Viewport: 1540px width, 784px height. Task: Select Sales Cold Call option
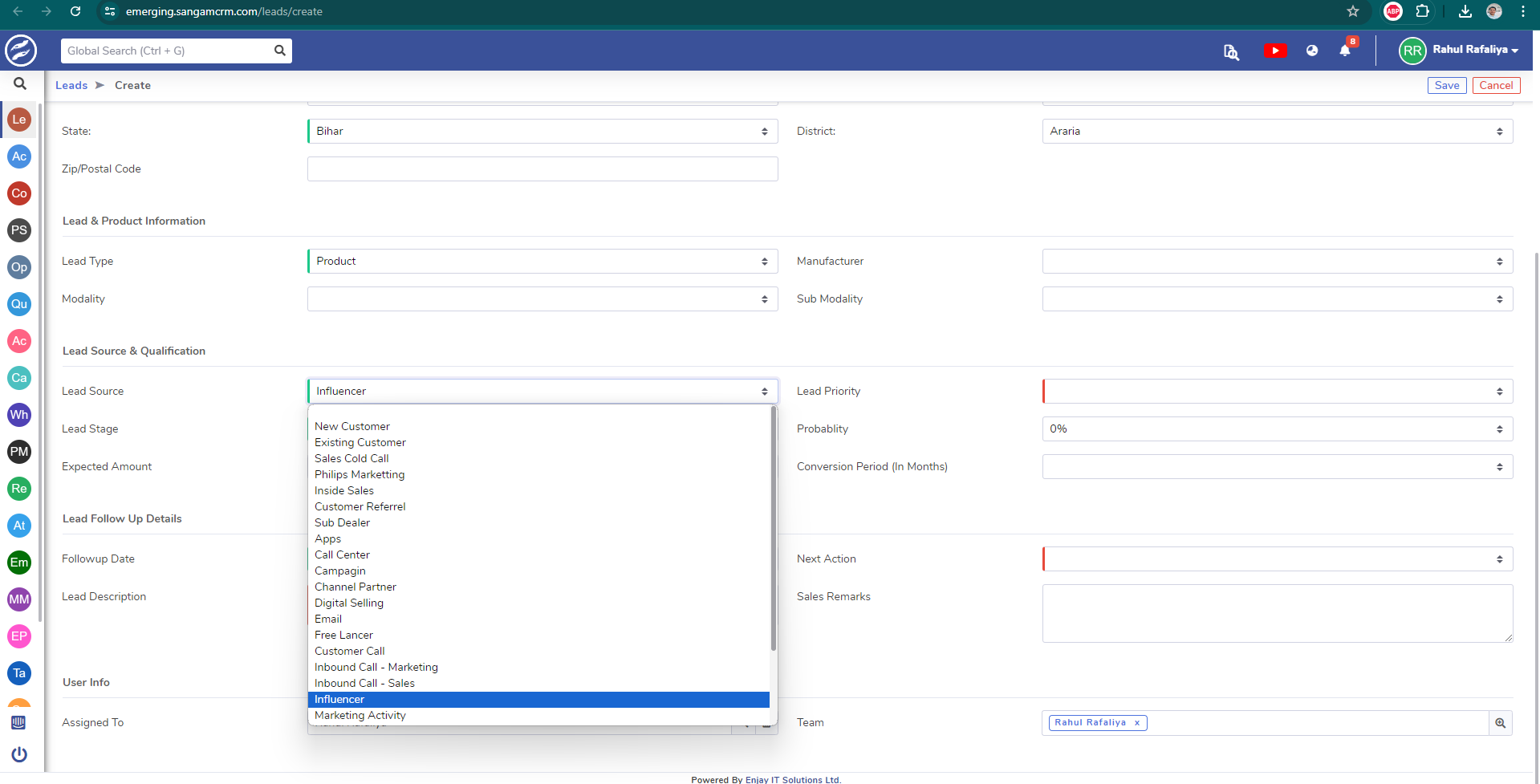538,458
